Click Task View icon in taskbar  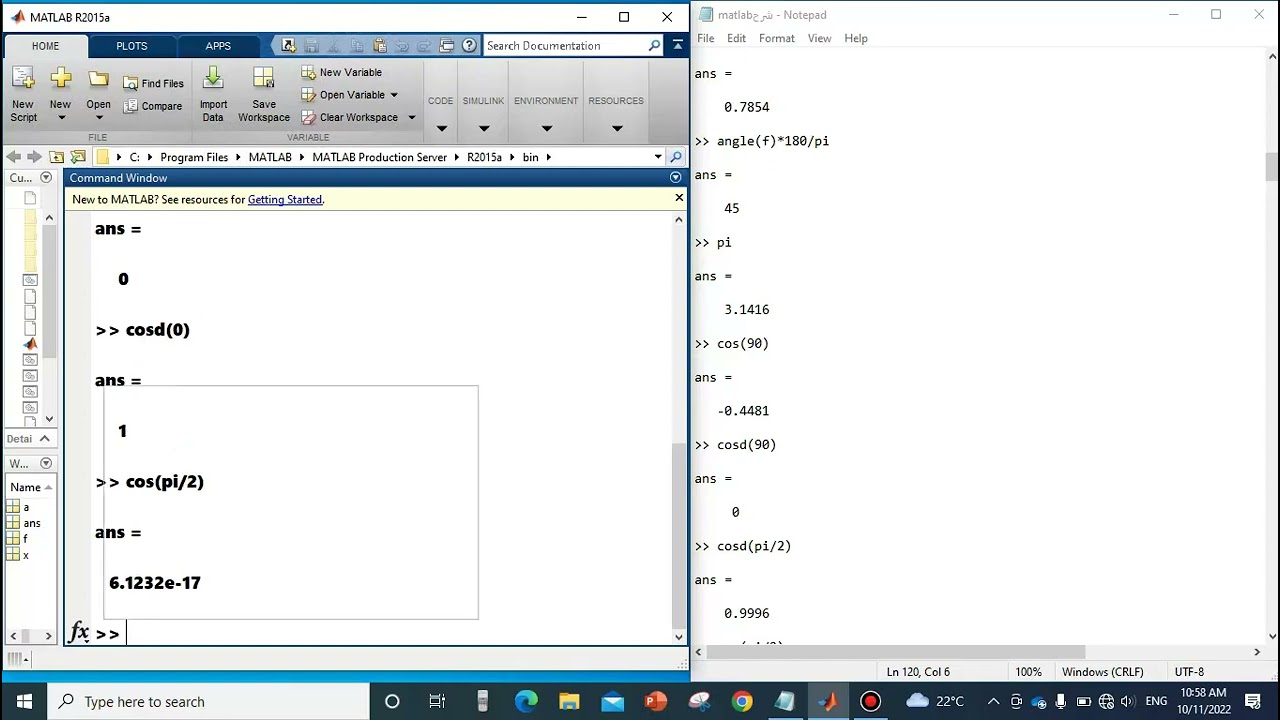(x=437, y=701)
